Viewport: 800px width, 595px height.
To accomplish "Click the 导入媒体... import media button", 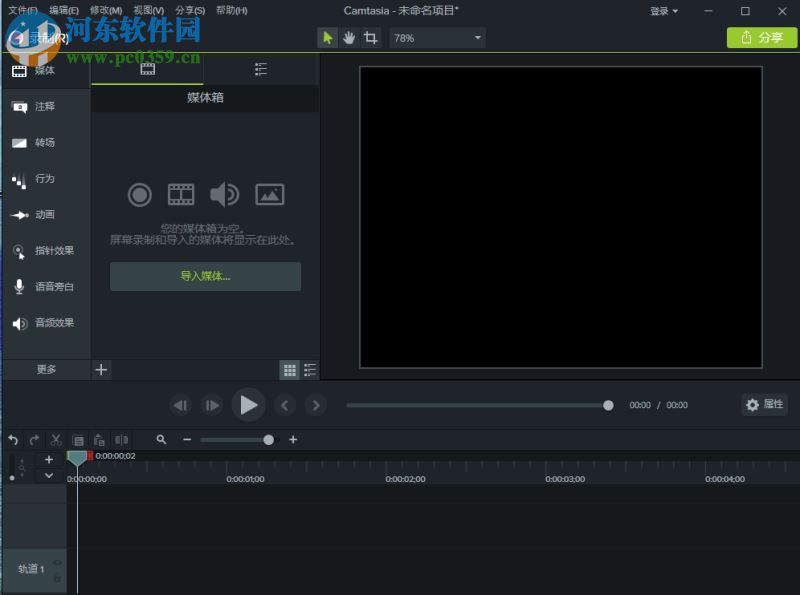I will pos(205,277).
